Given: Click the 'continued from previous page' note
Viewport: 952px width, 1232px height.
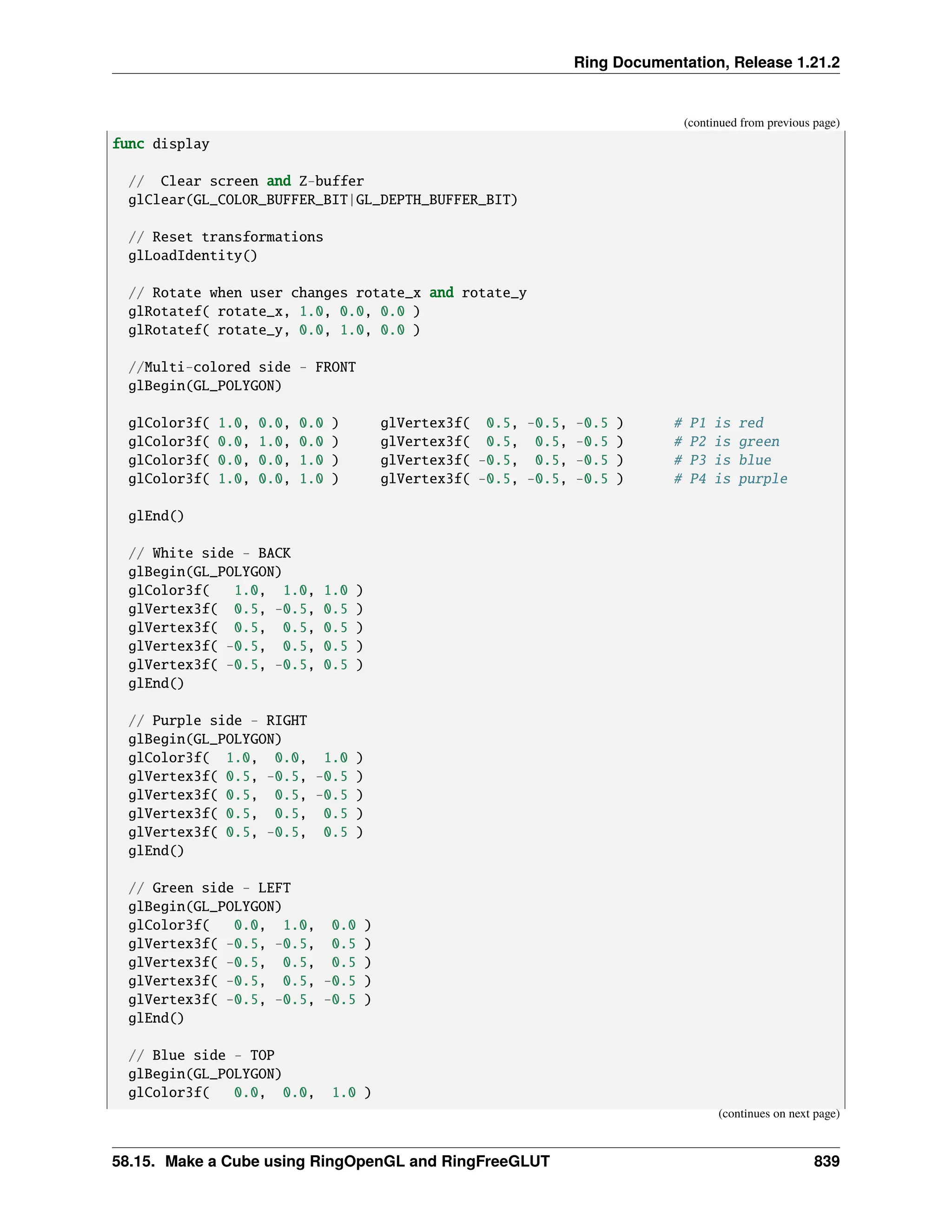Looking at the screenshot, I should click(761, 123).
